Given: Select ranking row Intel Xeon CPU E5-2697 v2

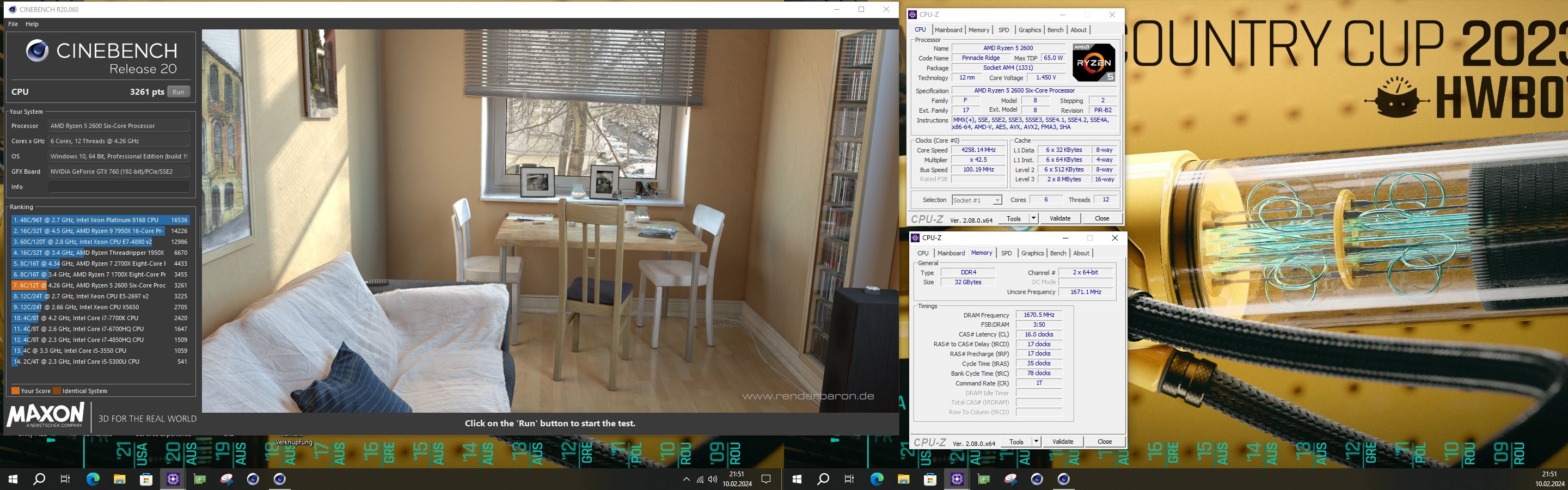Looking at the screenshot, I should coord(100,296).
